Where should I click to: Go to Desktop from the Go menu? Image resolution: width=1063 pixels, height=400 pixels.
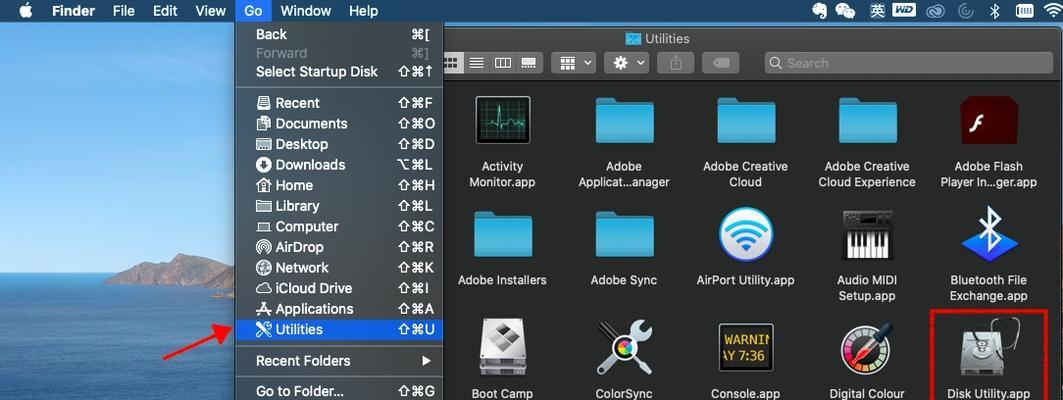coord(339,144)
